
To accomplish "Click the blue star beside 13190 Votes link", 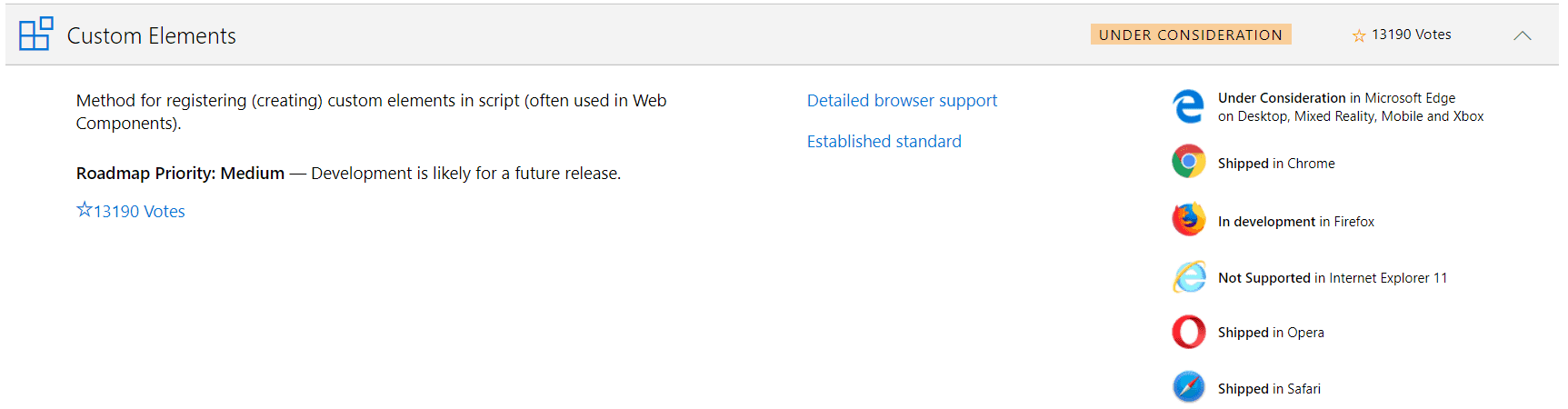I will point(84,210).
